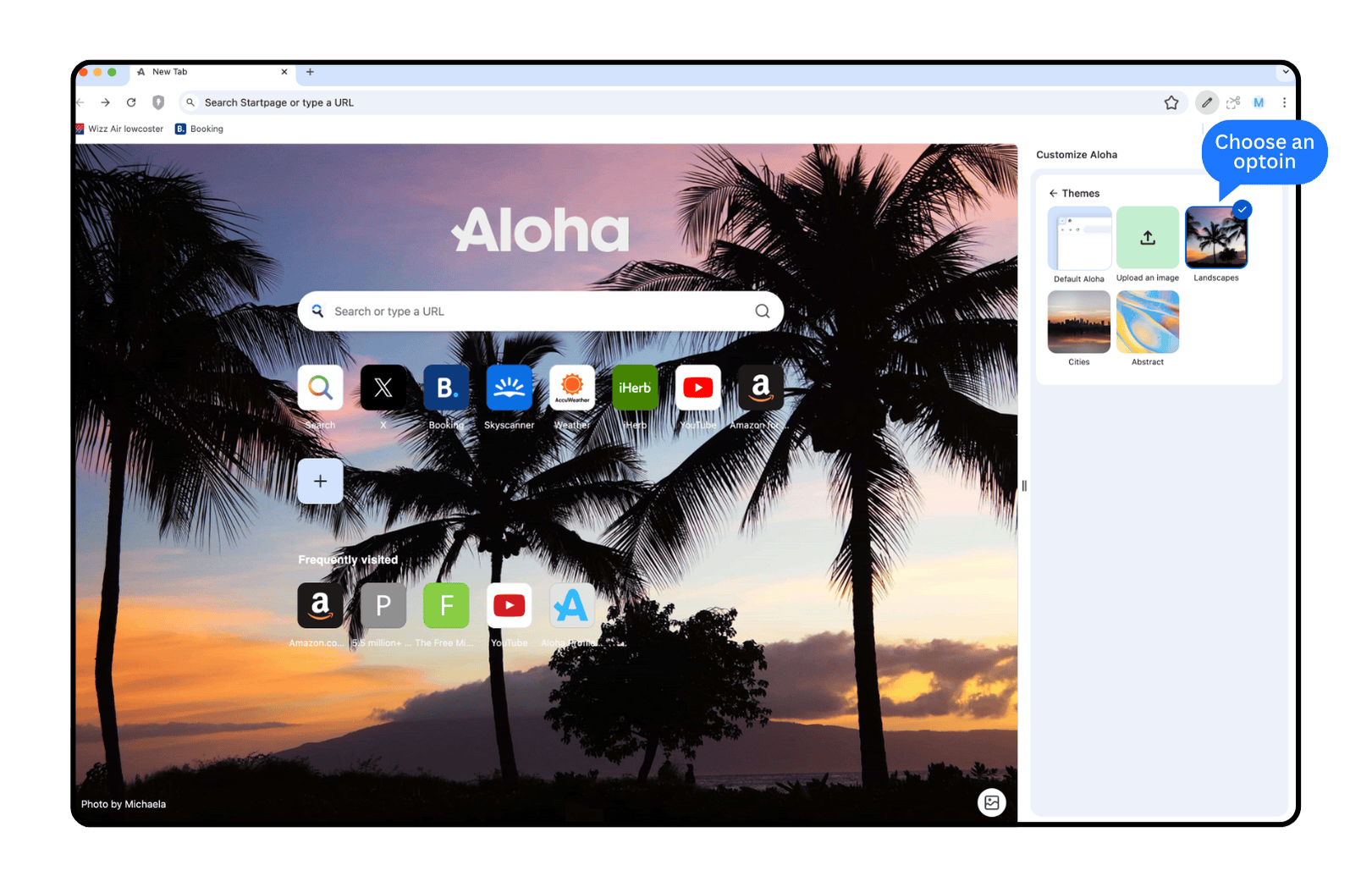Select the Landscapes theme

tap(1216, 238)
